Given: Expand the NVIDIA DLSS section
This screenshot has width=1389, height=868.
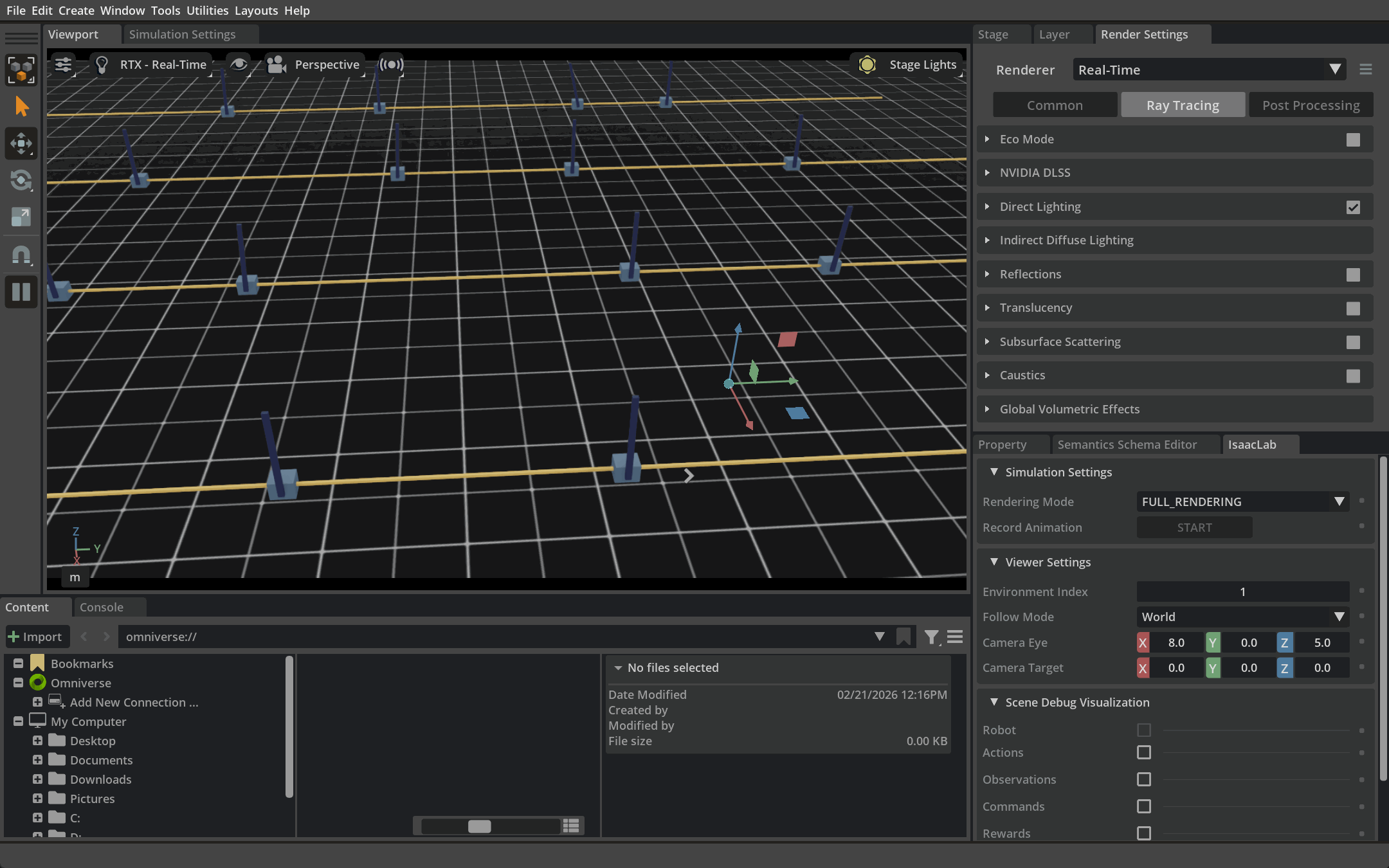Looking at the screenshot, I should tap(1035, 173).
